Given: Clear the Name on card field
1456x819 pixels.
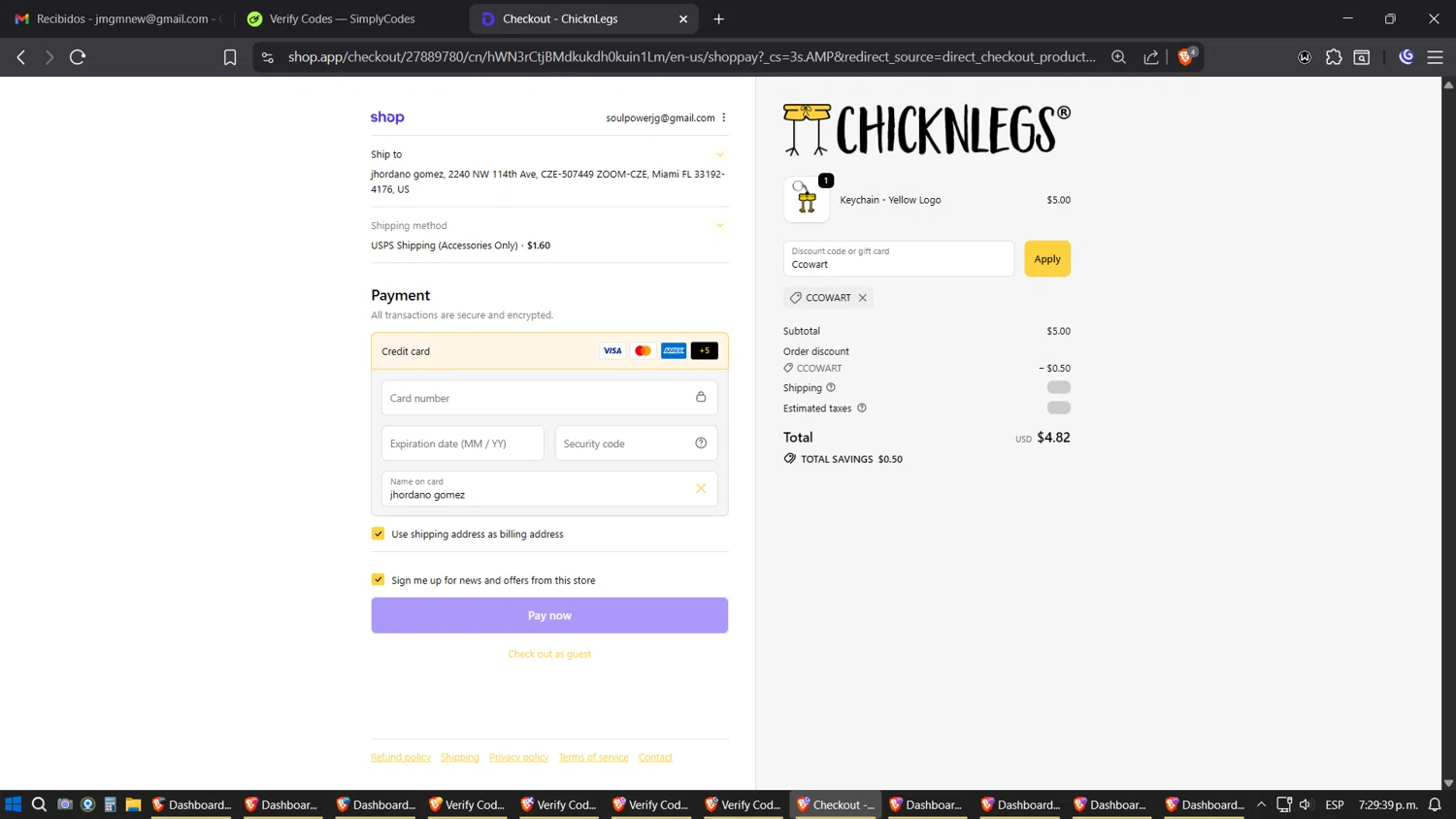Looking at the screenshot, I should coord(701,488).
